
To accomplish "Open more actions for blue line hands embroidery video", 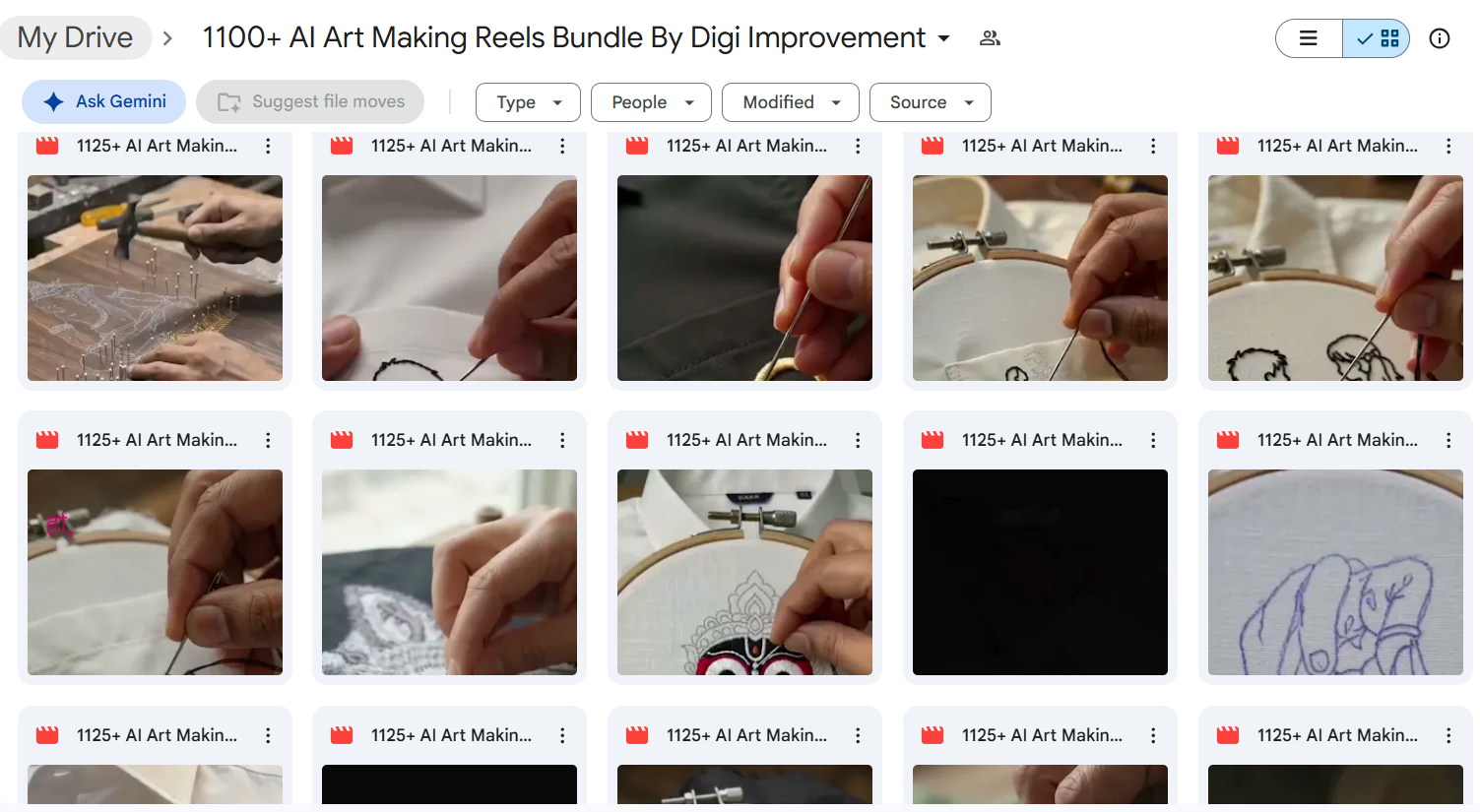I will click(1448, 440).
